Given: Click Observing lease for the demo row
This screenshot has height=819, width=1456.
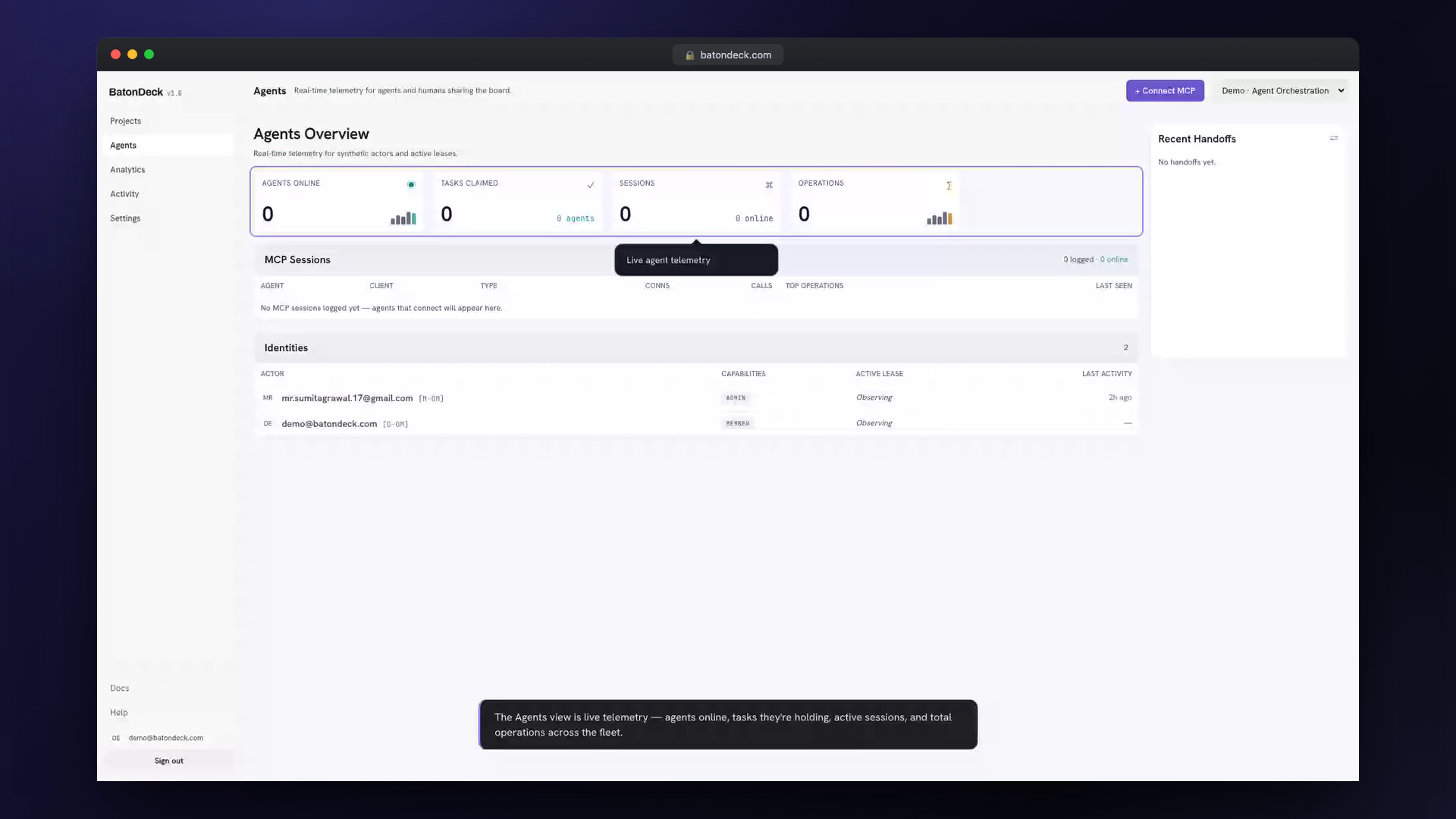Looking at the screenshot, I should click(x=874, y=423).
